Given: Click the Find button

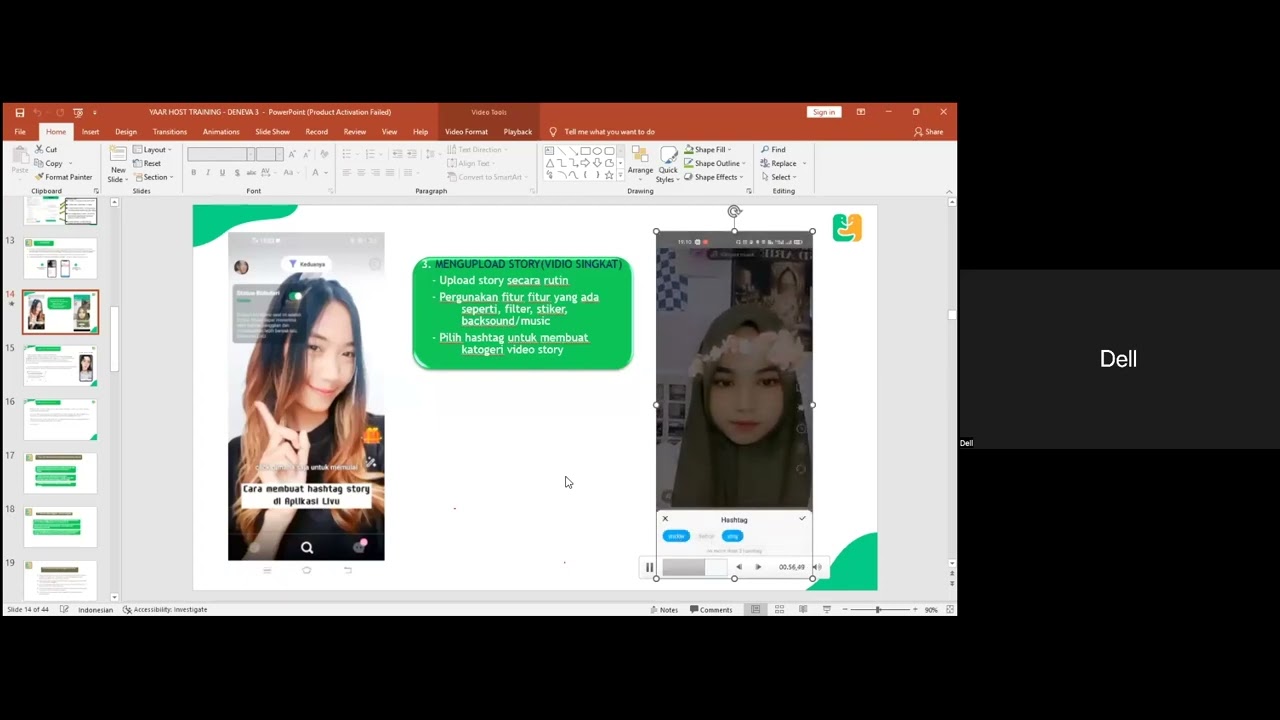Looking at the screenshot, I should coord(773,149).
